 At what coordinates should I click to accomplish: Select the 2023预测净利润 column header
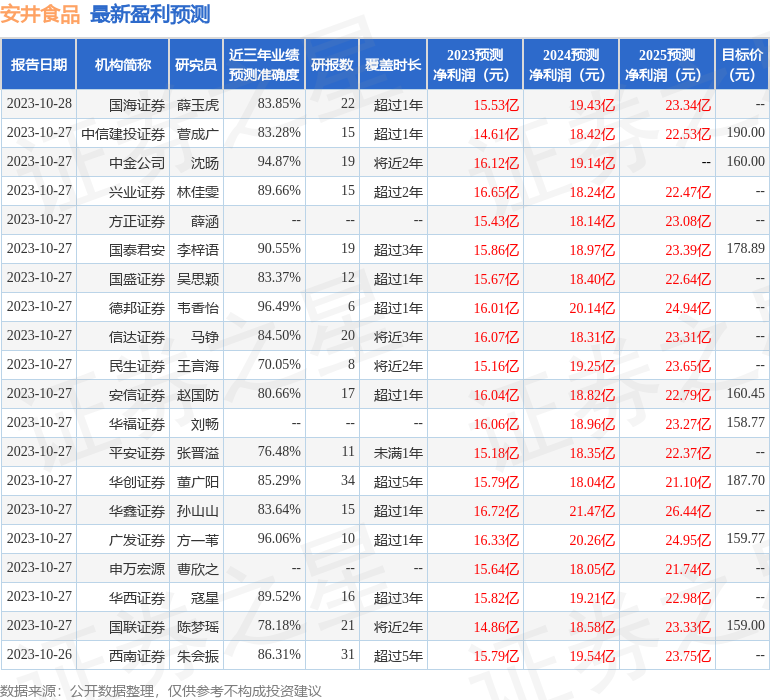coord(475,64)
